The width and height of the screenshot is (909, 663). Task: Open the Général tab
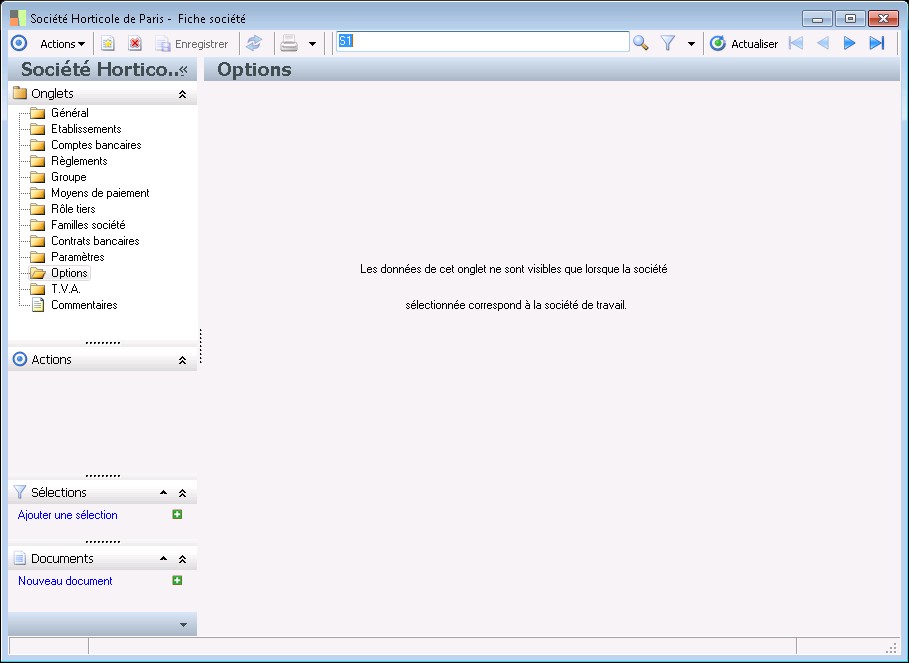[70, 113]
